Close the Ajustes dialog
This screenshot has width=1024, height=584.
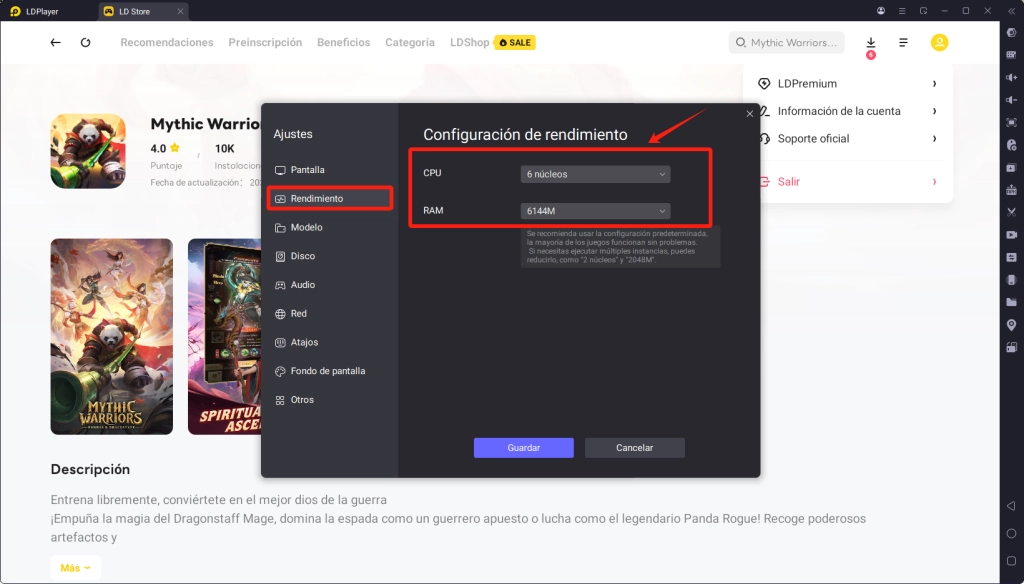(x=750, y=114)
